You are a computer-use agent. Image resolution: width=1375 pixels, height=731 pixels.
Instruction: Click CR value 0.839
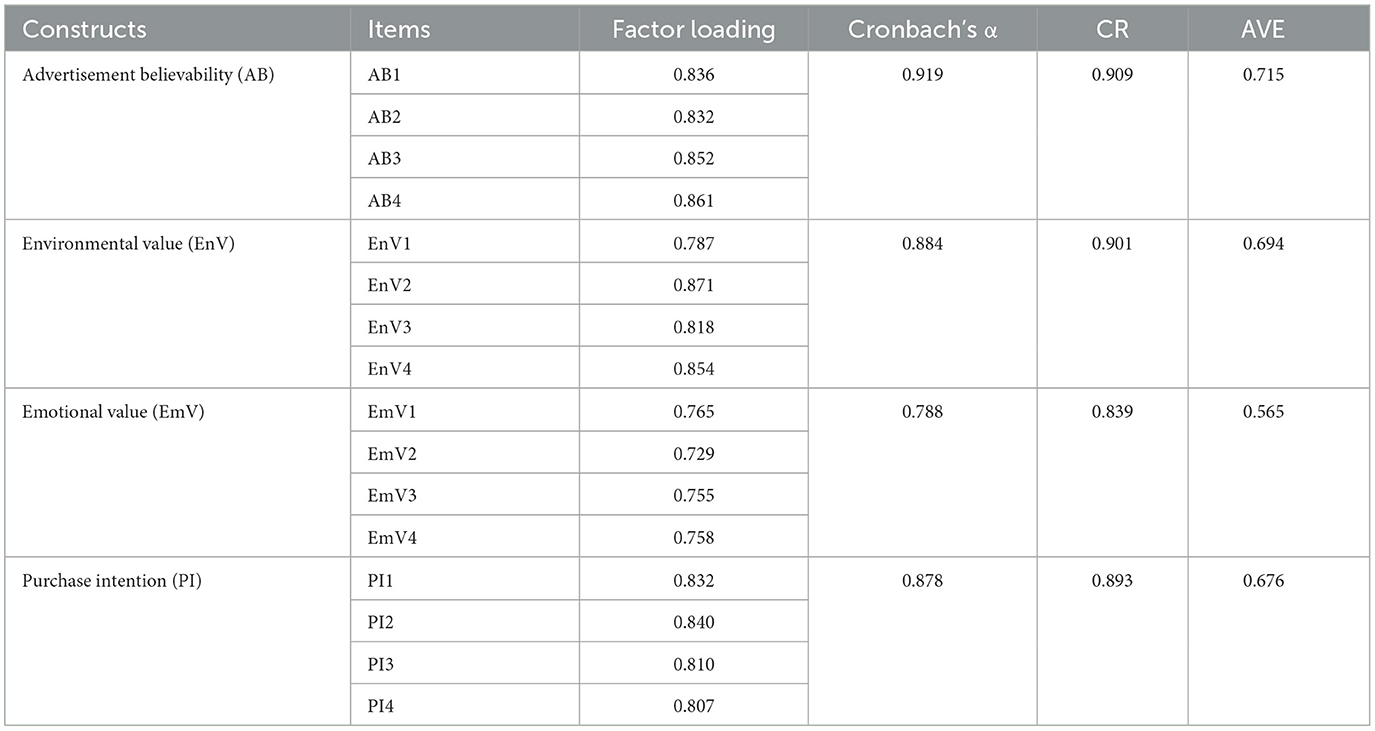pyautogui.click(x=1112, y=412)
